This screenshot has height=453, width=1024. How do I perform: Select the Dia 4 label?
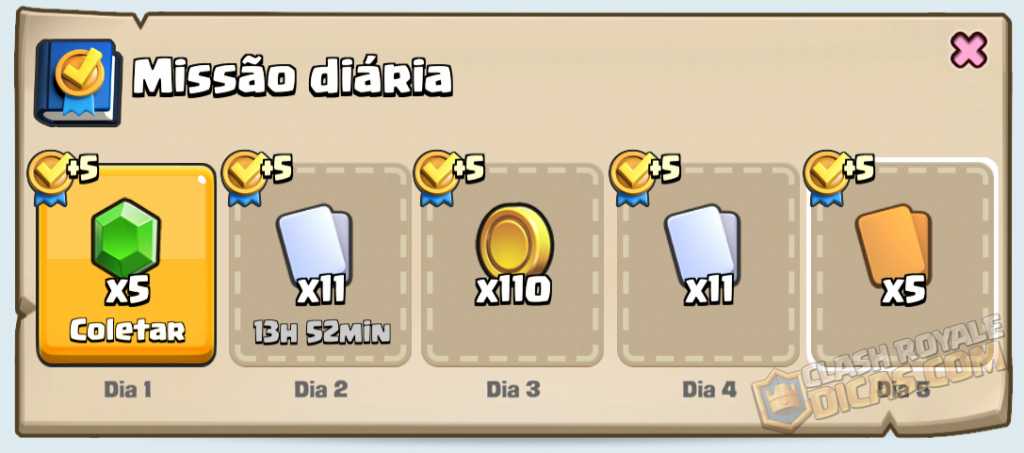tap(709, 389)
